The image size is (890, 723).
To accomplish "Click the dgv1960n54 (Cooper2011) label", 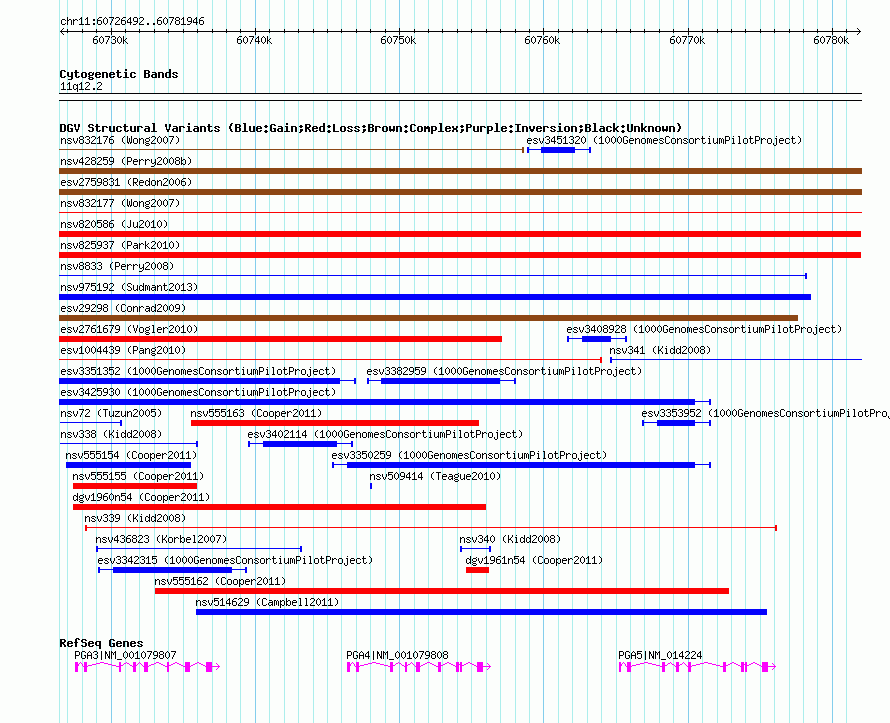I will [x=141, y=497].
